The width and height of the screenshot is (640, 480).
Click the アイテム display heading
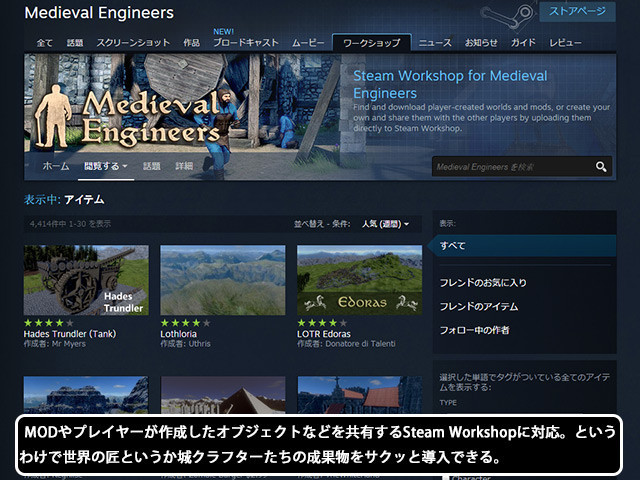pyautogui.click(x=84, y=200)
